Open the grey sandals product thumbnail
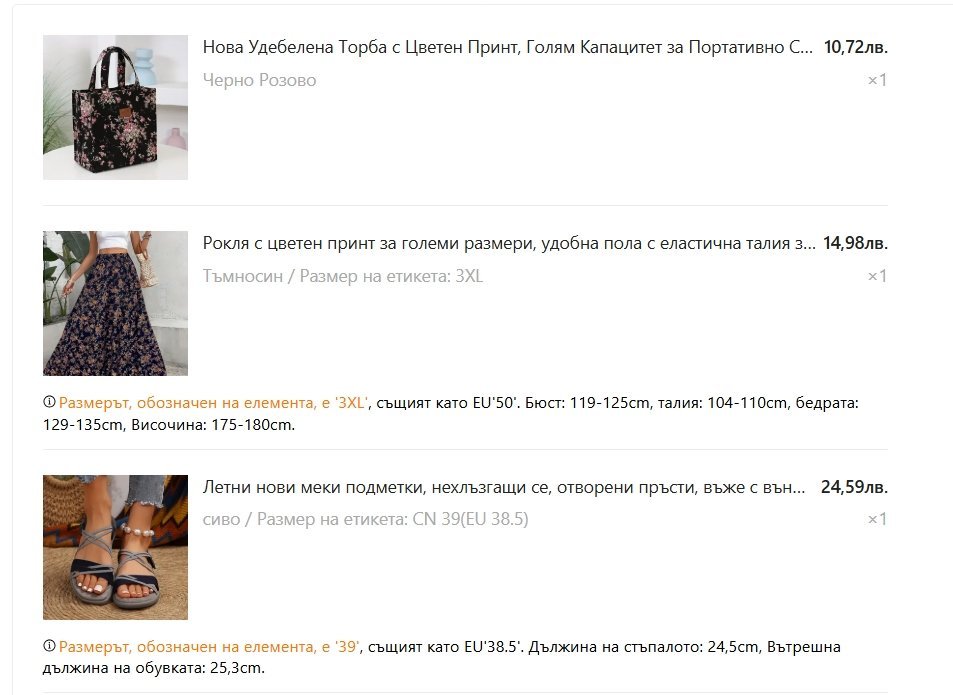This screenshot has height=695, width=953. point(115,547)
